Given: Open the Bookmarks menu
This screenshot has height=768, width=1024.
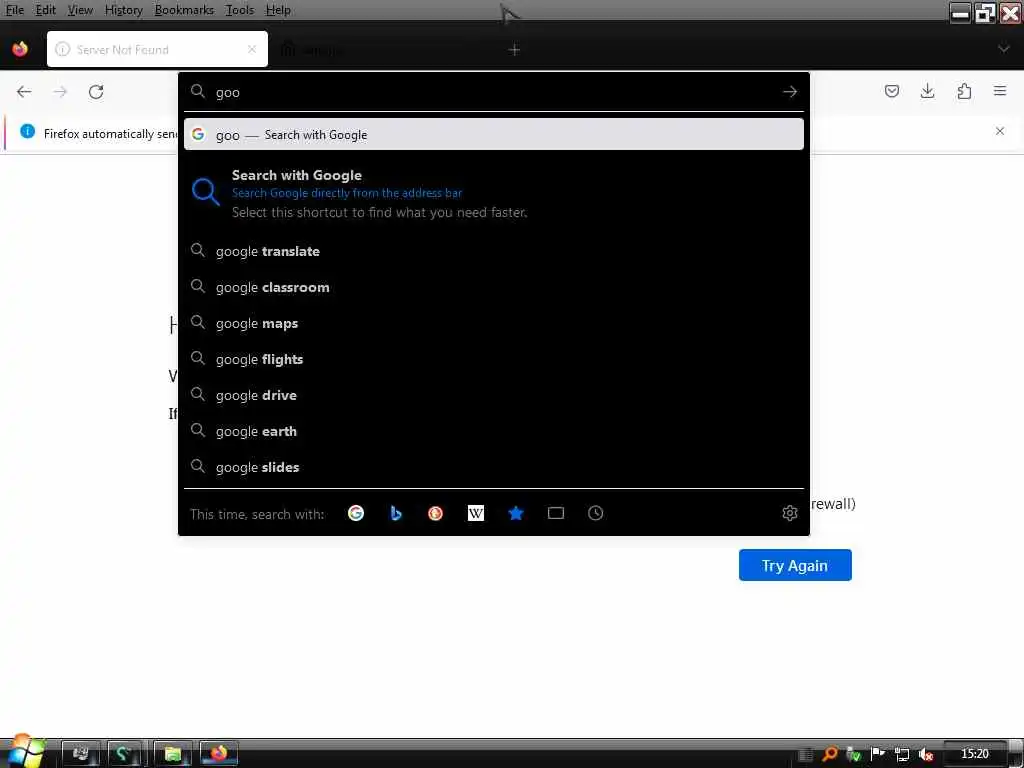Looking at the screenshot, I should click(184, 10).
